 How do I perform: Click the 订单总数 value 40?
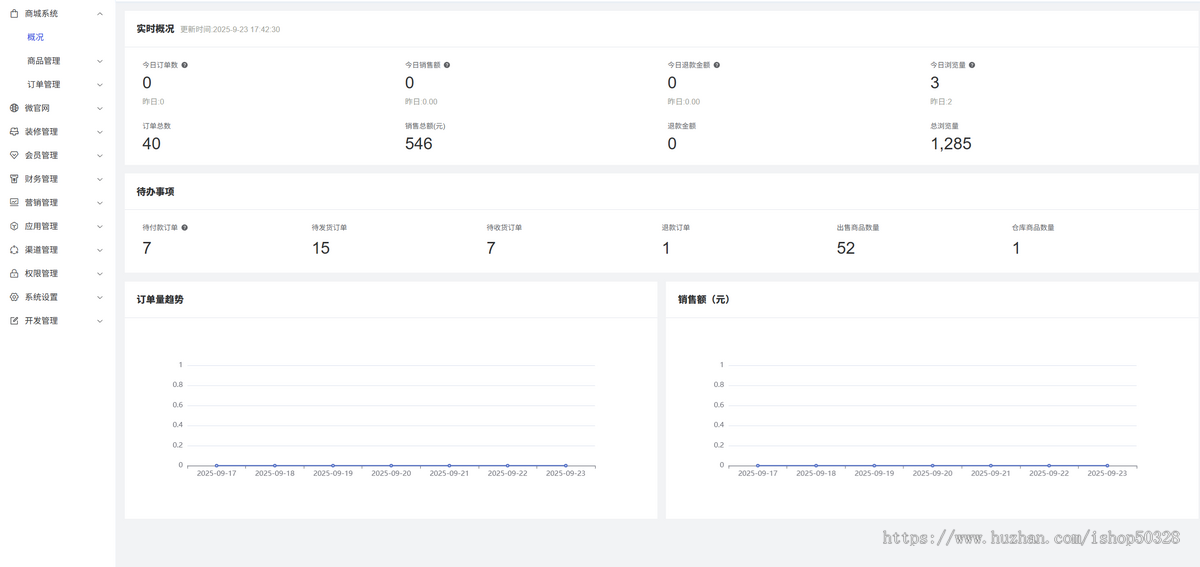pos(151,144)
